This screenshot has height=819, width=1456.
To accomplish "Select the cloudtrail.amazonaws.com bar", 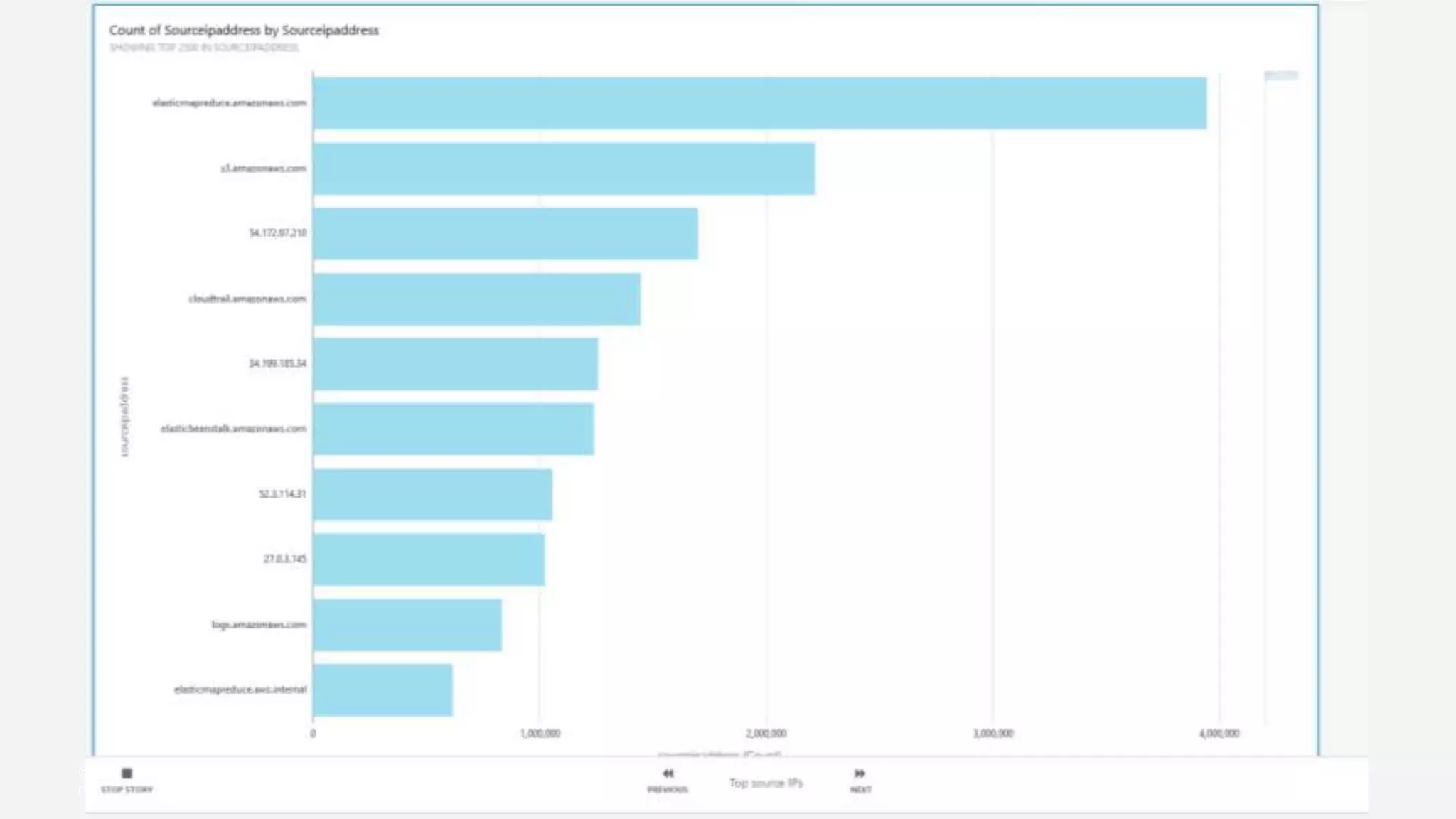I will pos(476,299).
